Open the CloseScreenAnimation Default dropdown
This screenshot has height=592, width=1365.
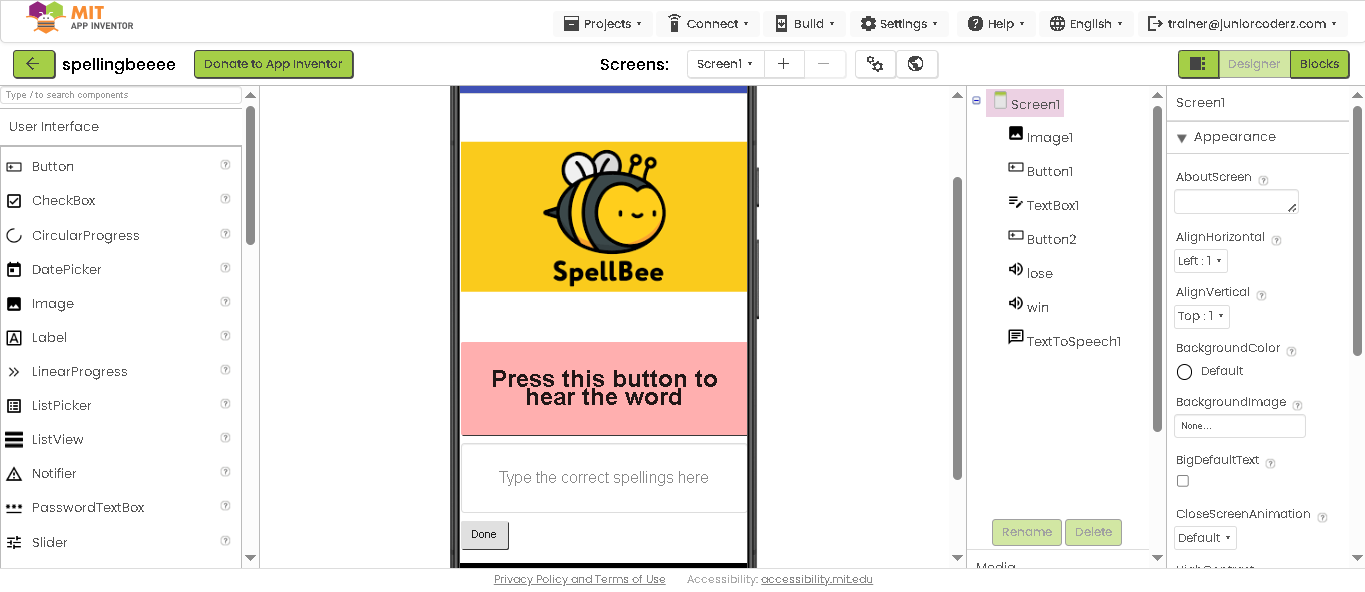click(1205, 538)
